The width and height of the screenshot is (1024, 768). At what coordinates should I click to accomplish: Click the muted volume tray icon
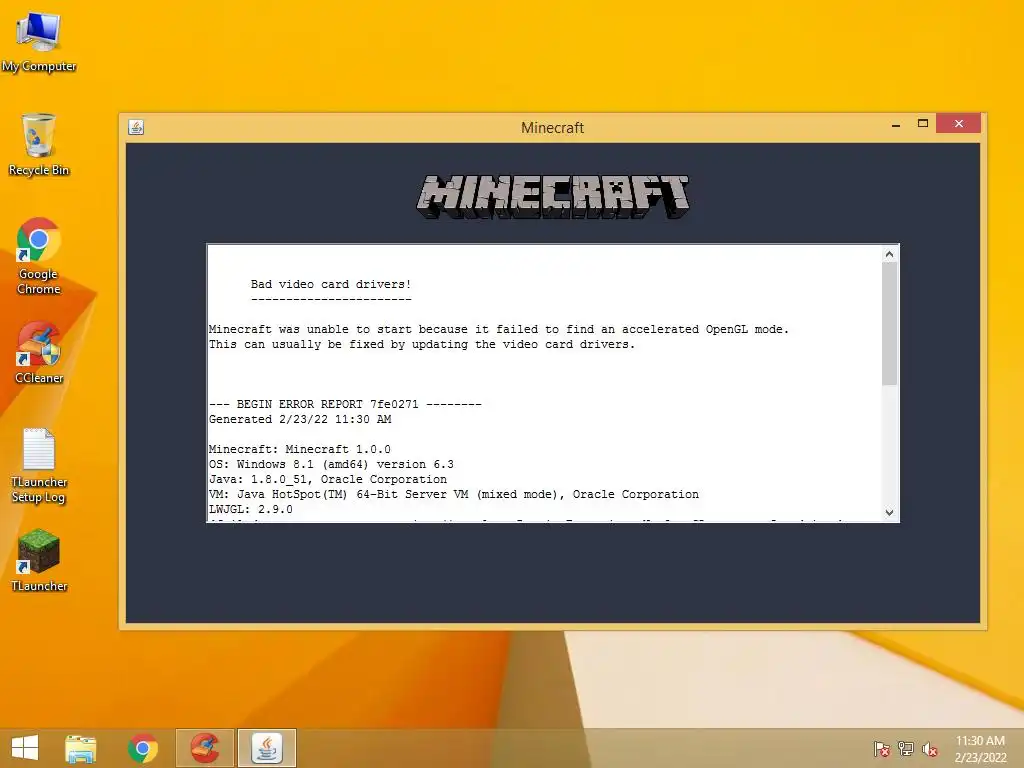point(930,749)
